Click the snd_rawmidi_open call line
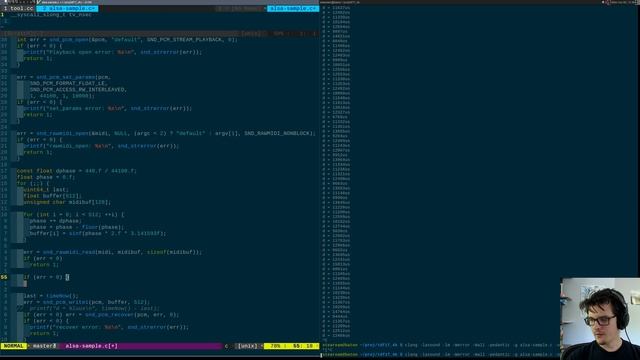The image size is (640, 360). tap(166, 133)
